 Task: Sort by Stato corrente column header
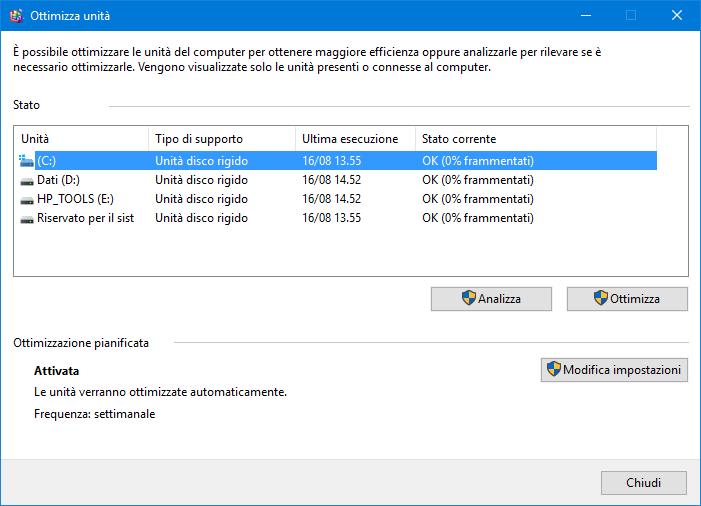coord(536,139)
